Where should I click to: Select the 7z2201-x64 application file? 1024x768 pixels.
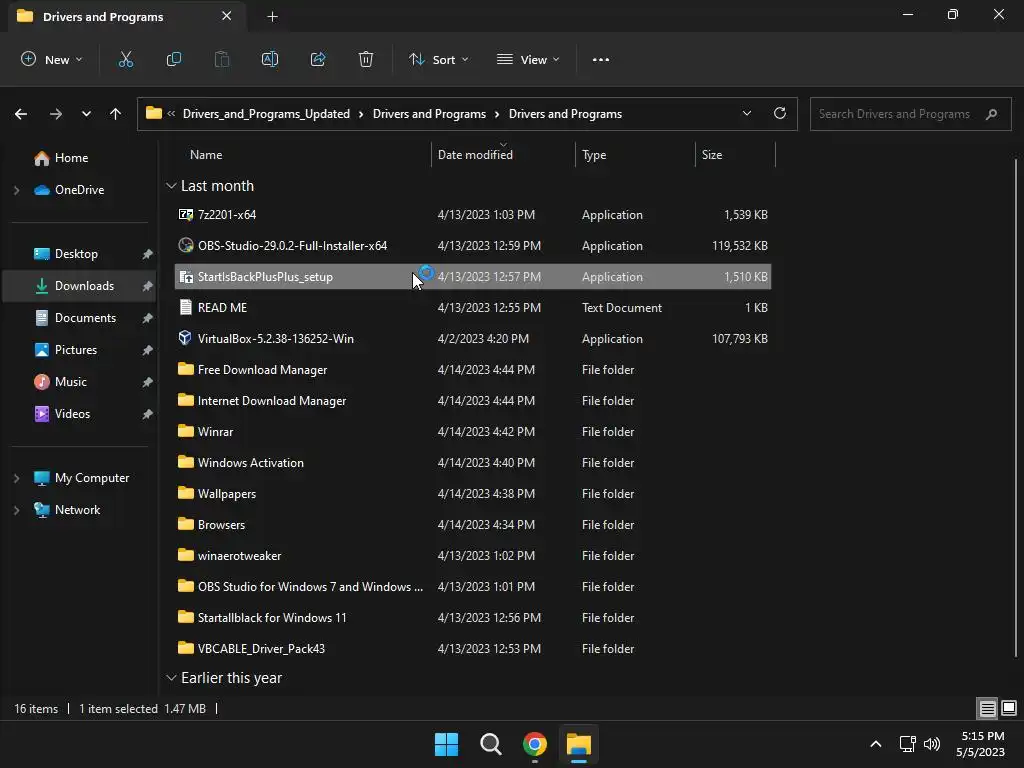pos(473,214)
